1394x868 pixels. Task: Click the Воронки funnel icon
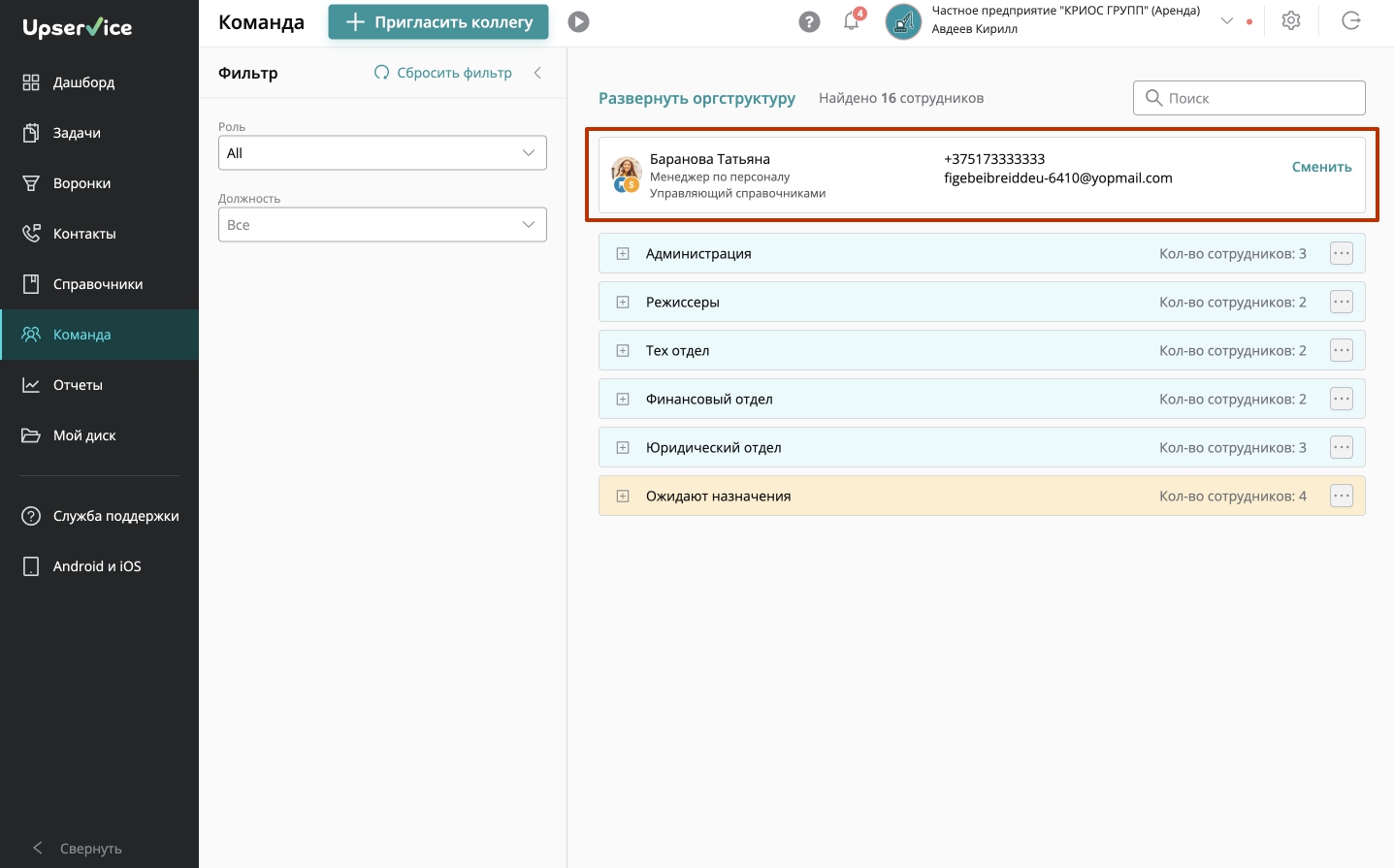click(31, 183)
